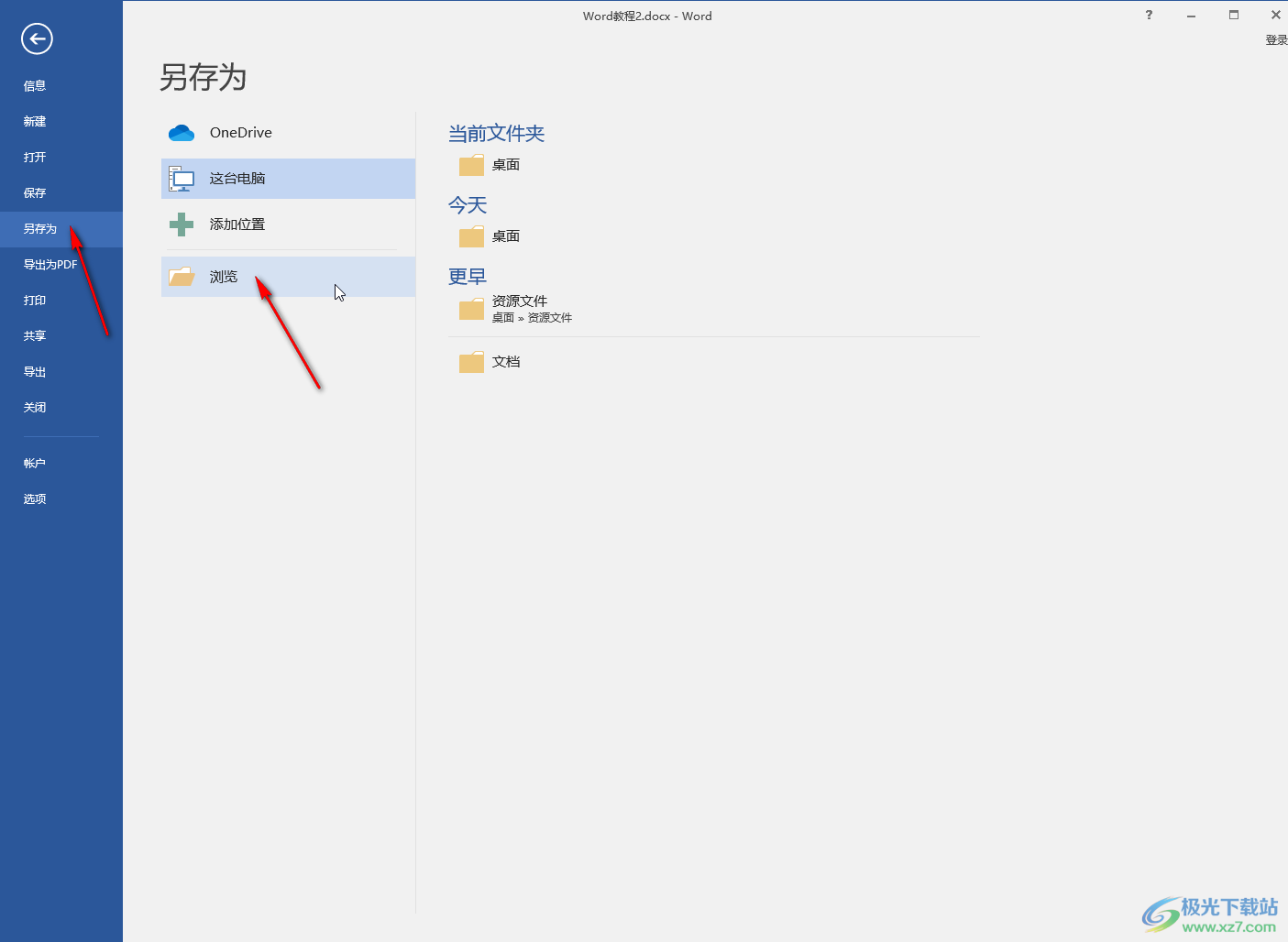Close the Word window

tap(1275, 15)
